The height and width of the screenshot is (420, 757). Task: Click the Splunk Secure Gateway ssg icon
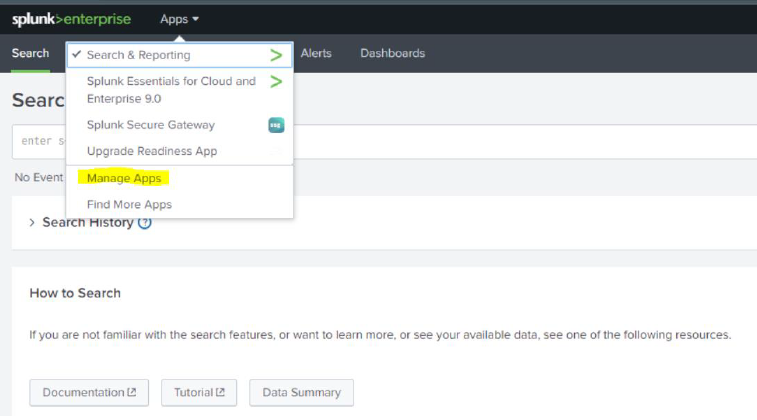pyautogui.click(x=276, y=125)
